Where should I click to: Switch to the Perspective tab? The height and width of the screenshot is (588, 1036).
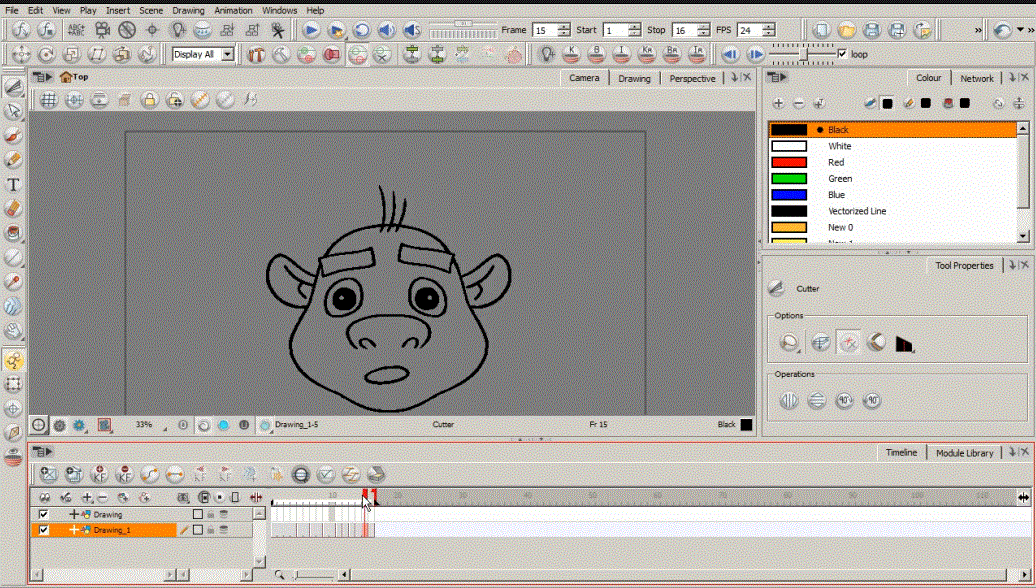pyautogui.click(x=692, y=78)
